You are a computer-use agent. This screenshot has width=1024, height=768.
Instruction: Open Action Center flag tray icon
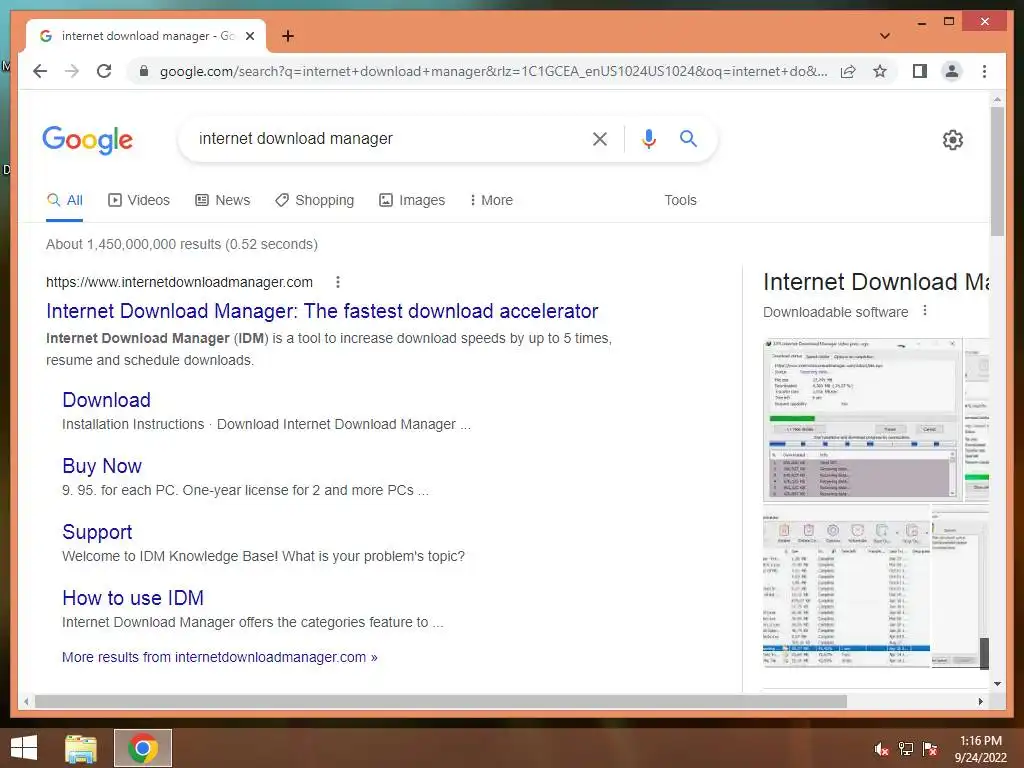[930, 749]
